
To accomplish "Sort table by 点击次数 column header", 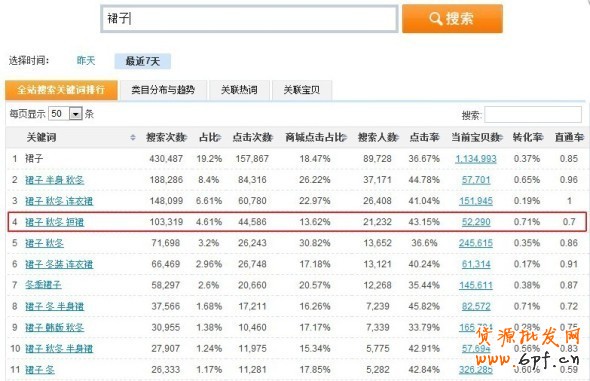I will pos(252,138).
